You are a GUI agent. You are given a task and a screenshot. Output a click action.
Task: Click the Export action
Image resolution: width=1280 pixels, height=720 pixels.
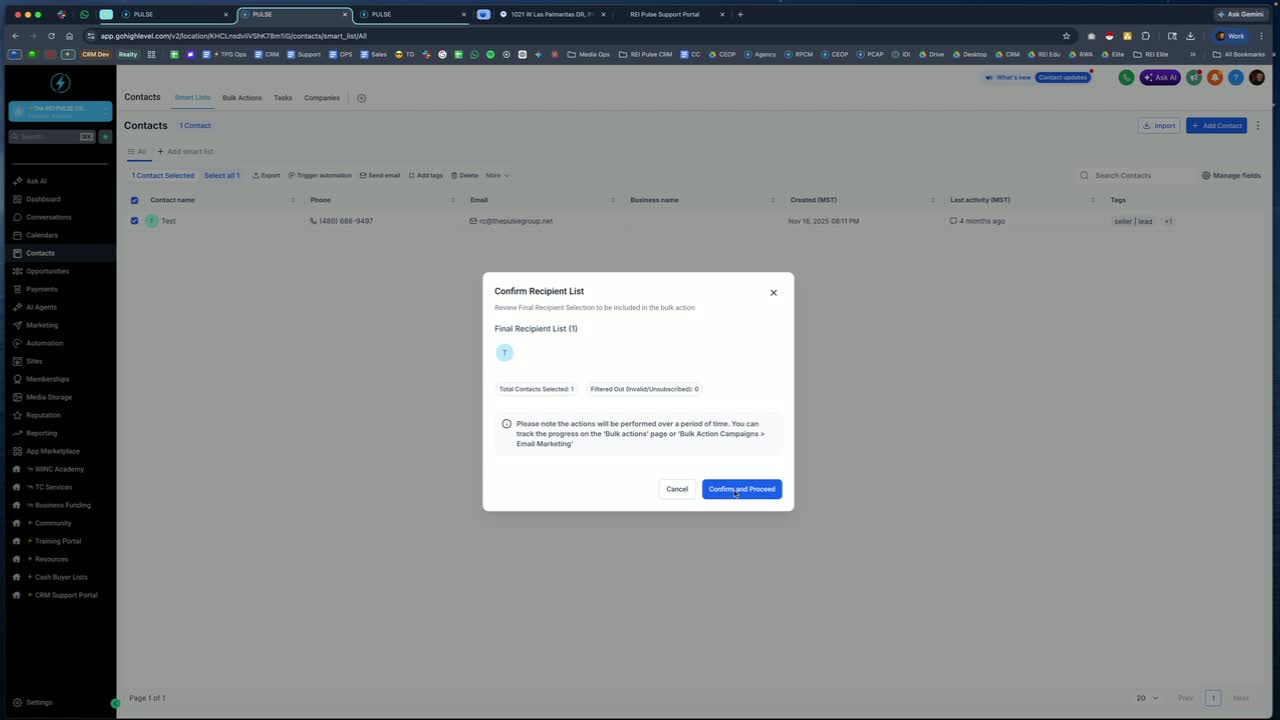click(266, 175)
